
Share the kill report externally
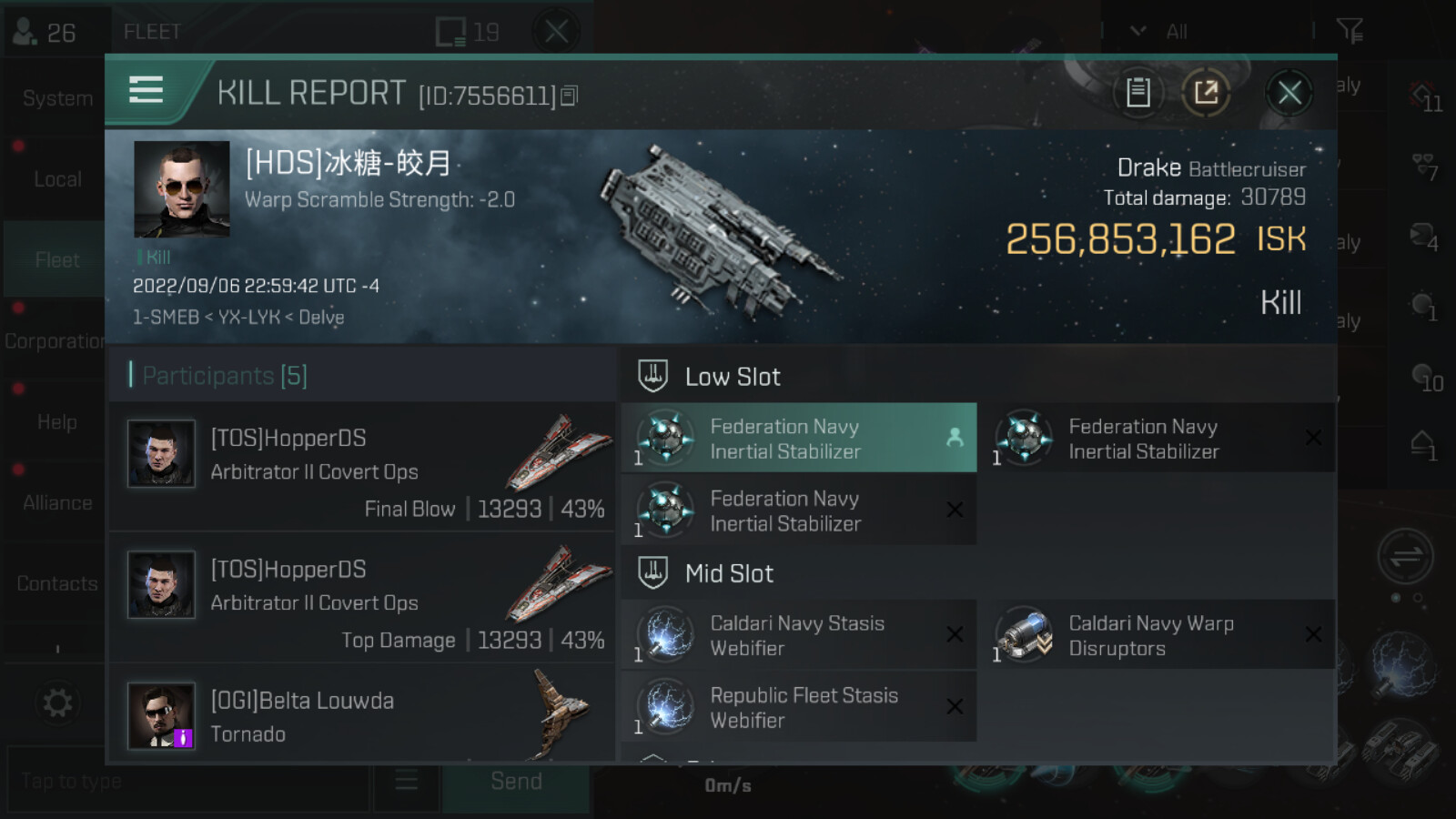tap(1206, 92)
